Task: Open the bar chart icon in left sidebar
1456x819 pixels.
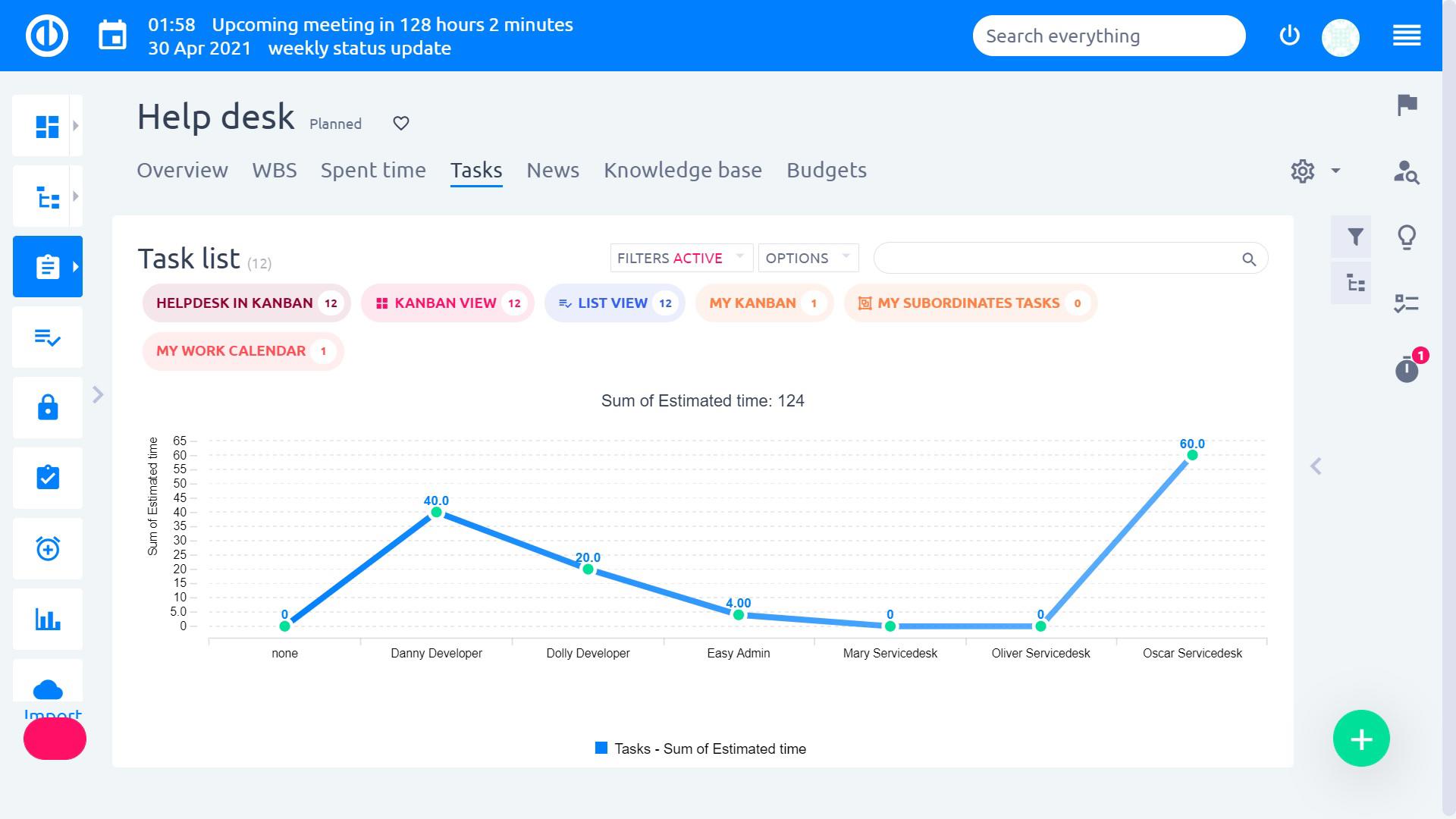Action: tap(48, 620)
